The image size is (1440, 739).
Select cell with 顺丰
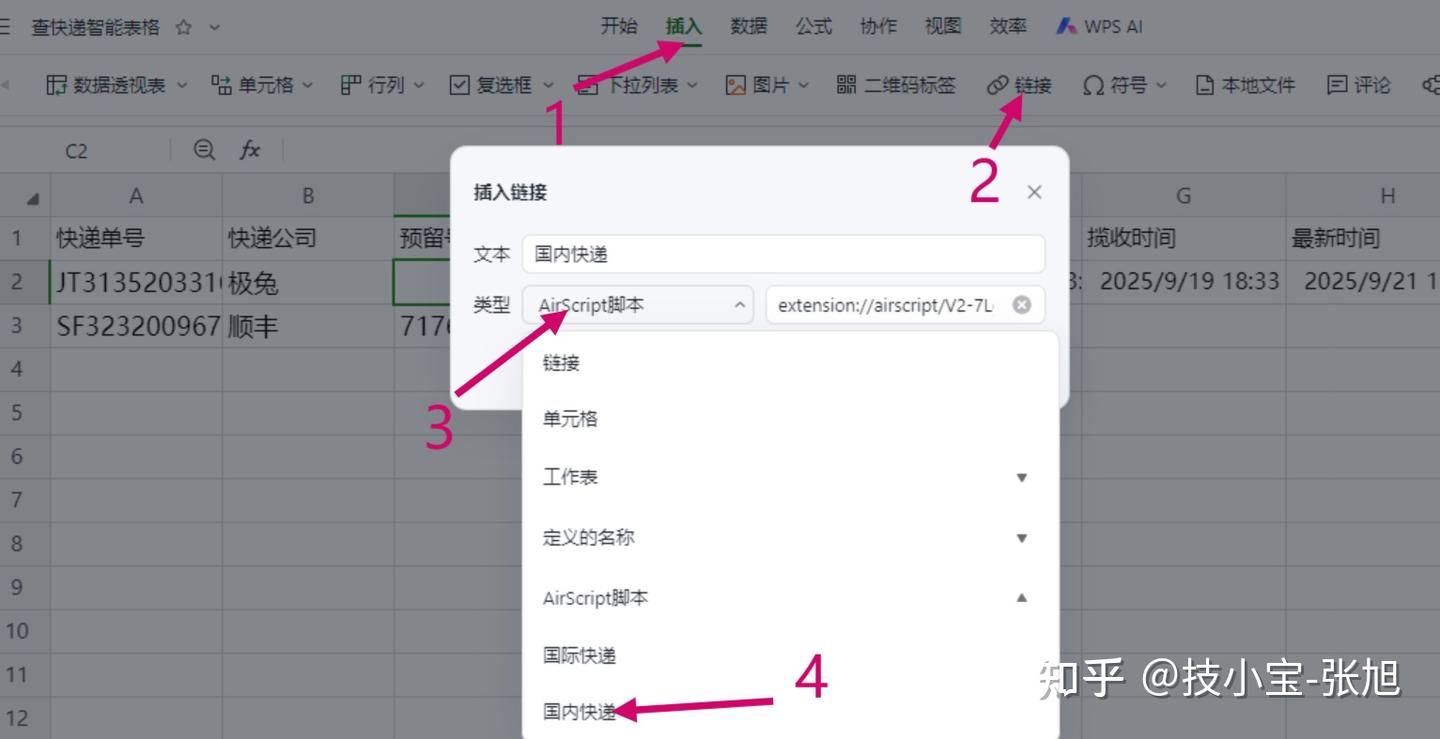pos(308,326)
